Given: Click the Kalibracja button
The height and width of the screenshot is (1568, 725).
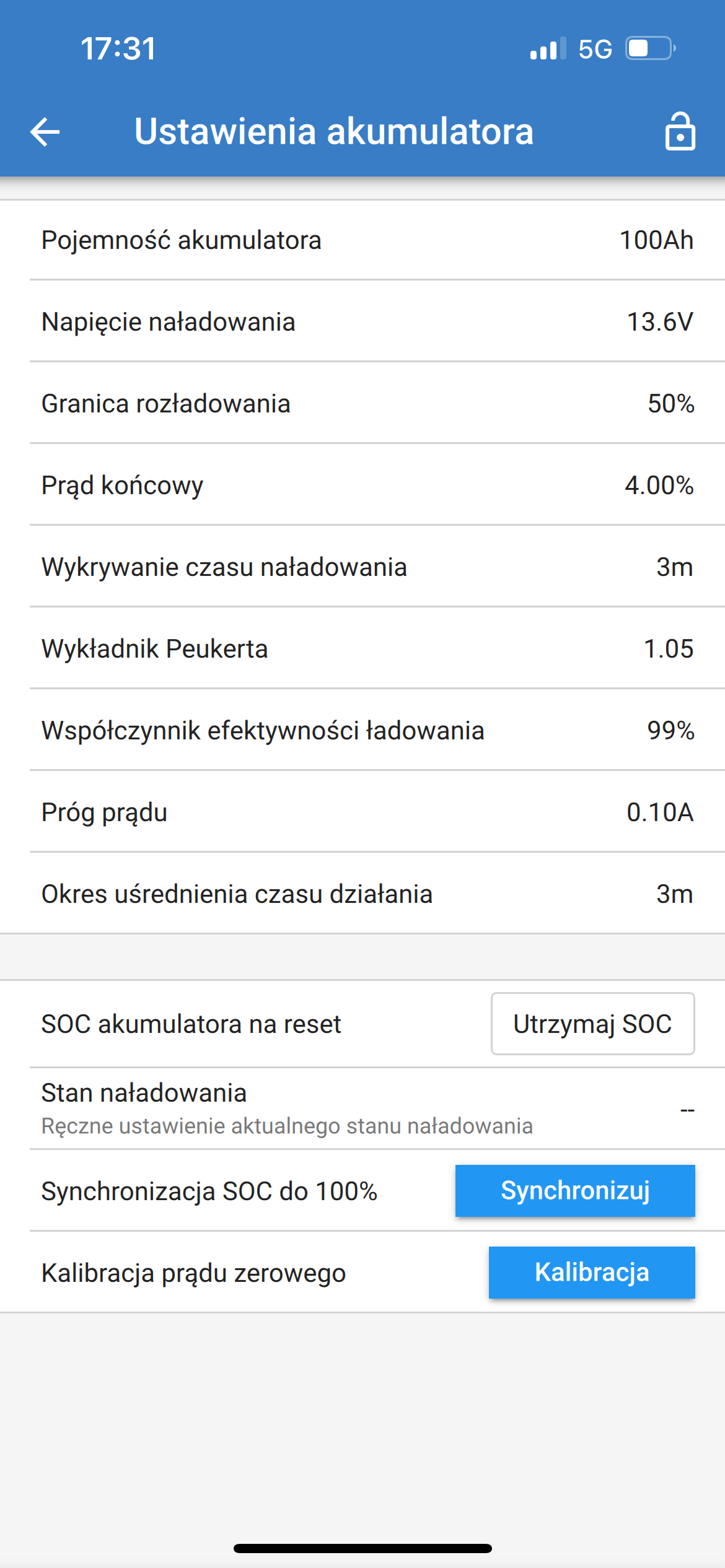Looking at the screenshot, I should click(592, 1273).
